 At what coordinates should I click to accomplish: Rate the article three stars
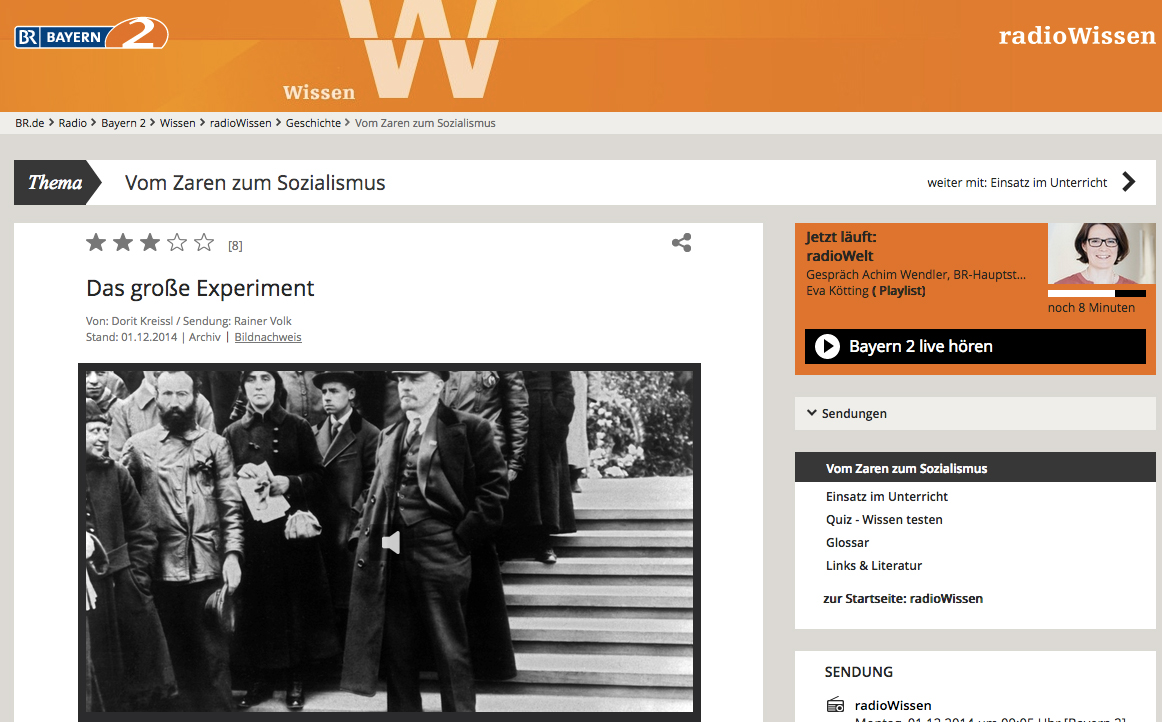[150, 242]
